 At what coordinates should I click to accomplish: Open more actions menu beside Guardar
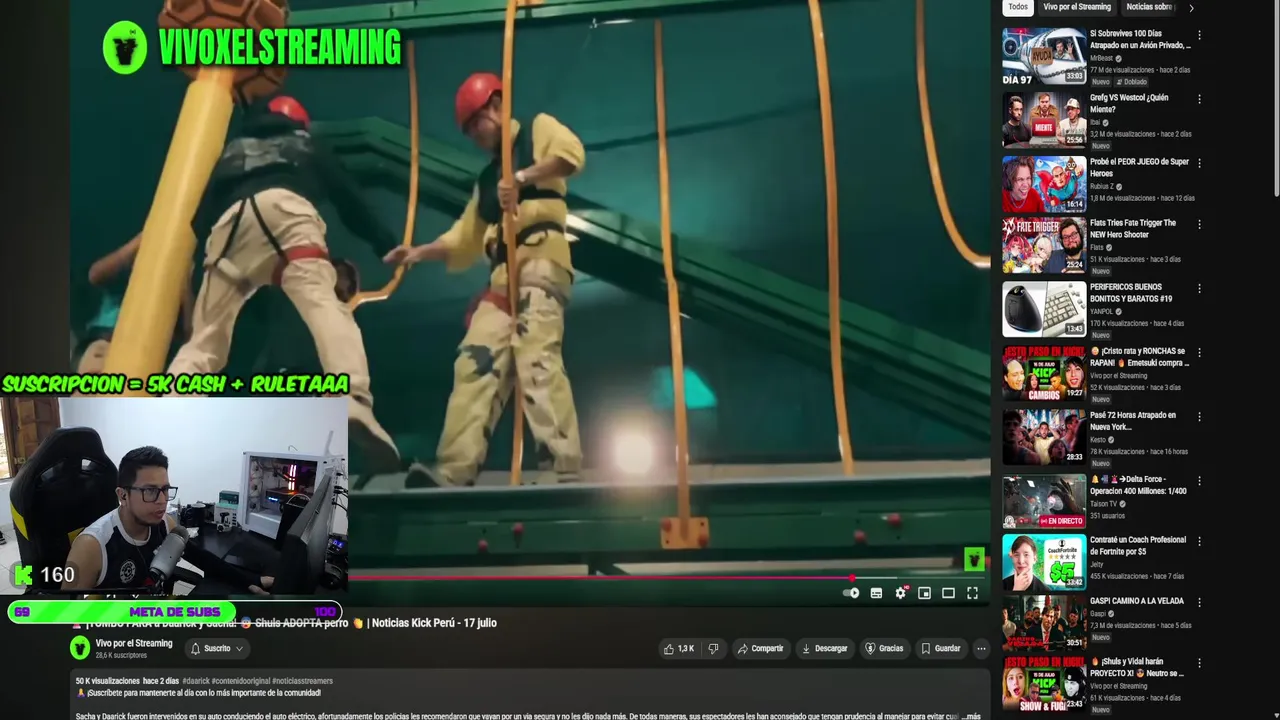[x=981, y=648]
